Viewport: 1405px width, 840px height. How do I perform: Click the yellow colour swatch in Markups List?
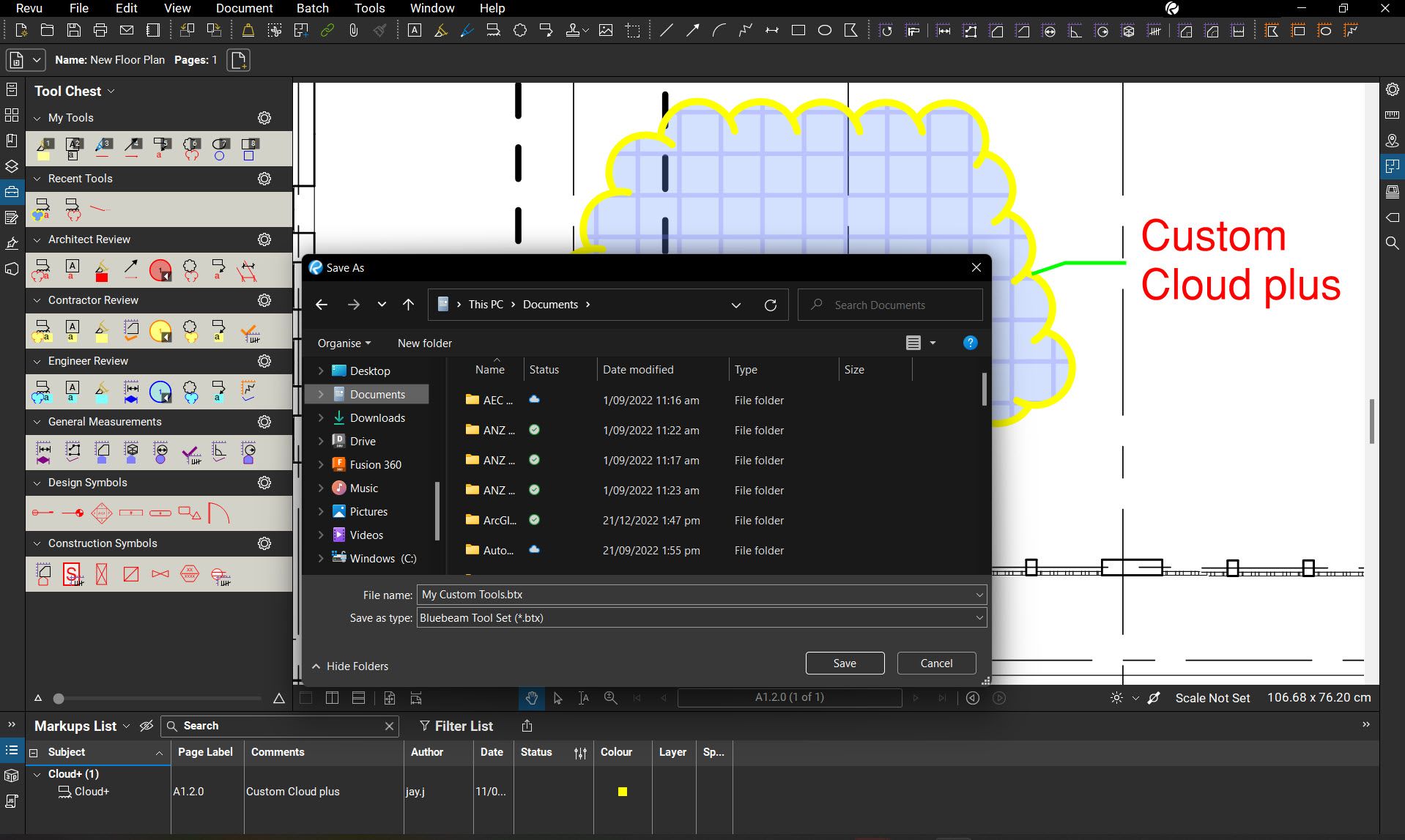click(622, 792)
